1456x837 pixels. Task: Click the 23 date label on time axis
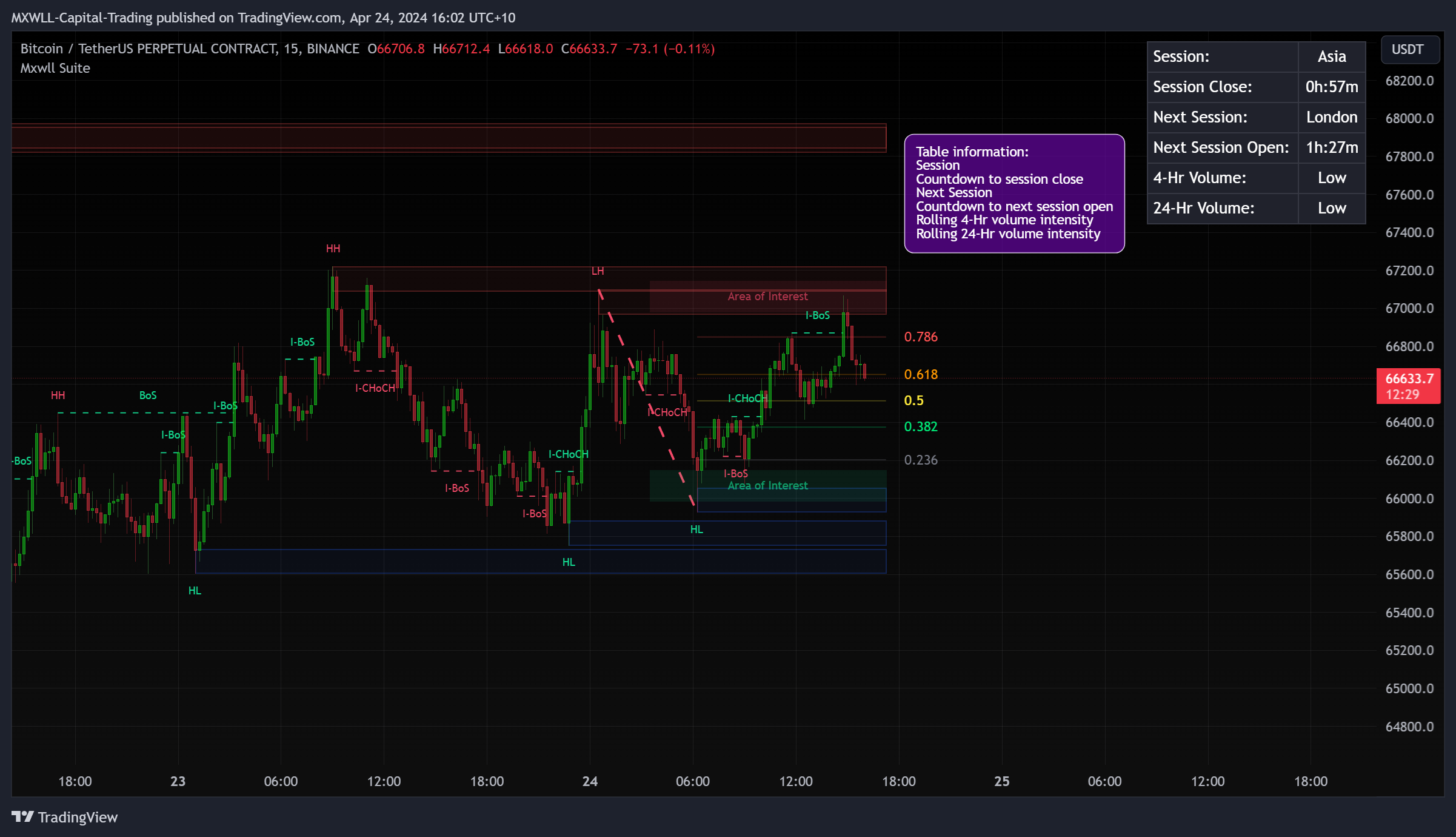click(178, 781)
